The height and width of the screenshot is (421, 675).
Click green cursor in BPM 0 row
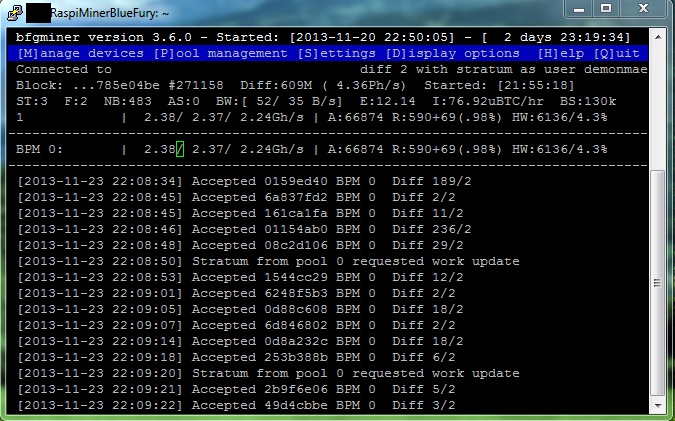tap(180, 149)
